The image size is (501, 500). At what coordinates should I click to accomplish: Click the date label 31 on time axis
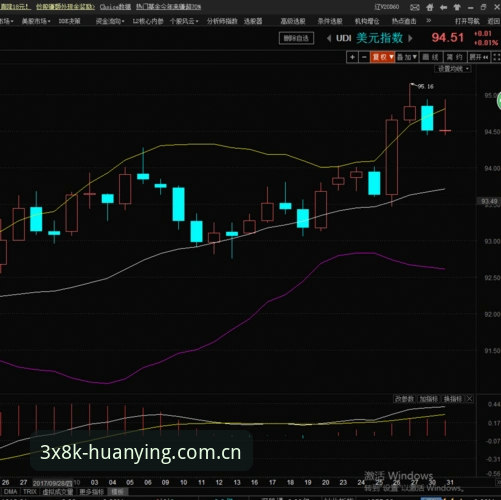tap(450, 482)
